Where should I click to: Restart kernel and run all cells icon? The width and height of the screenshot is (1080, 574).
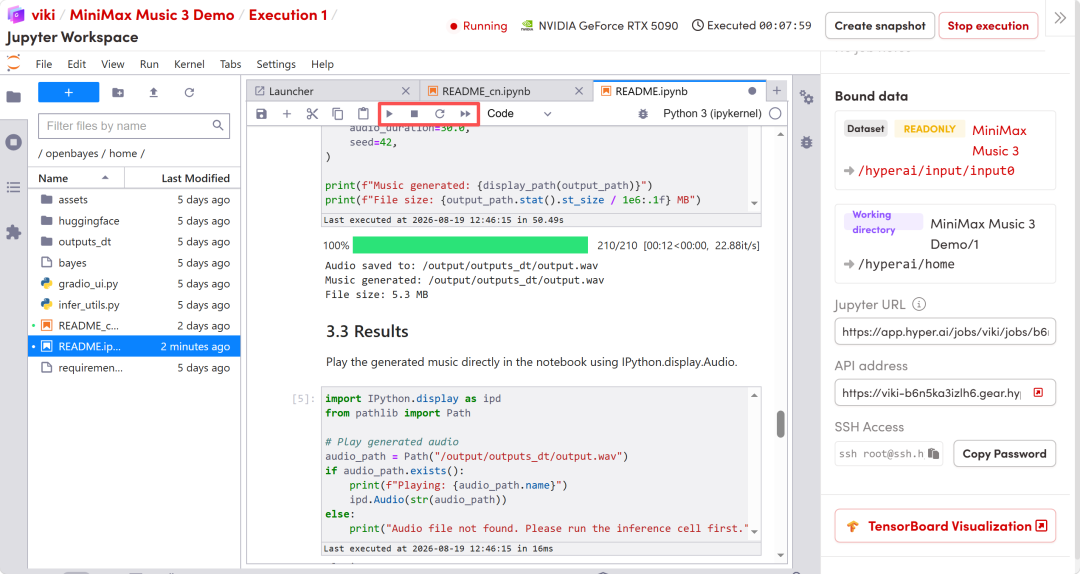point(466,114)
